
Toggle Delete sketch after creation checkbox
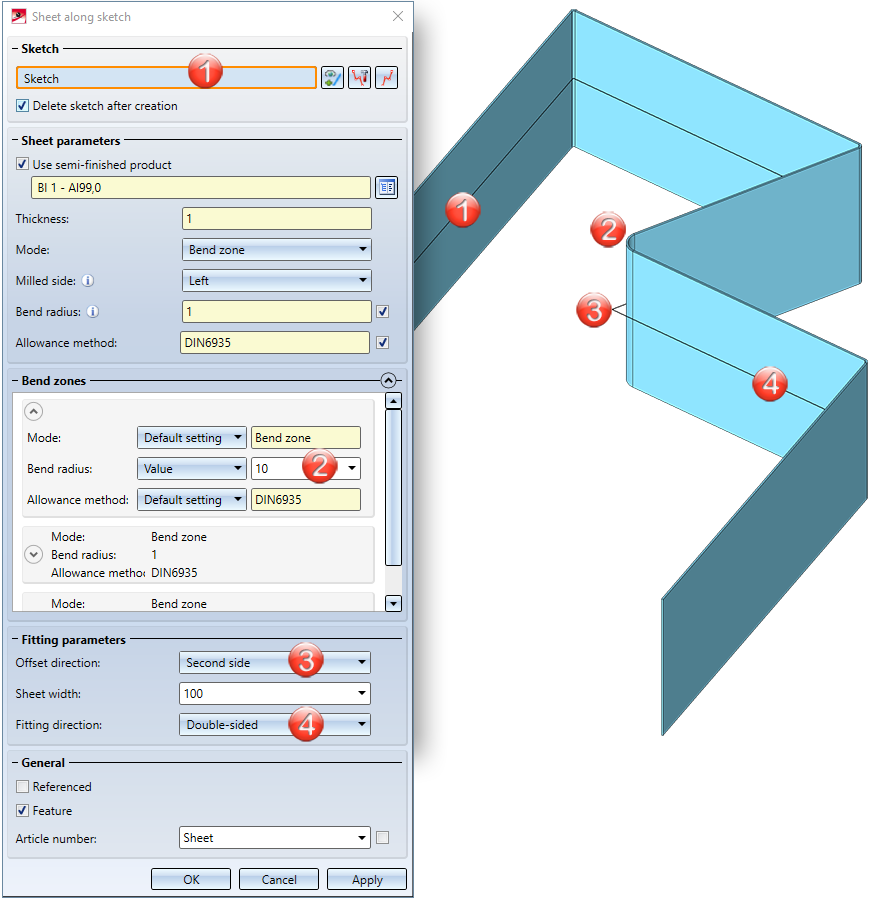point(22,106)
